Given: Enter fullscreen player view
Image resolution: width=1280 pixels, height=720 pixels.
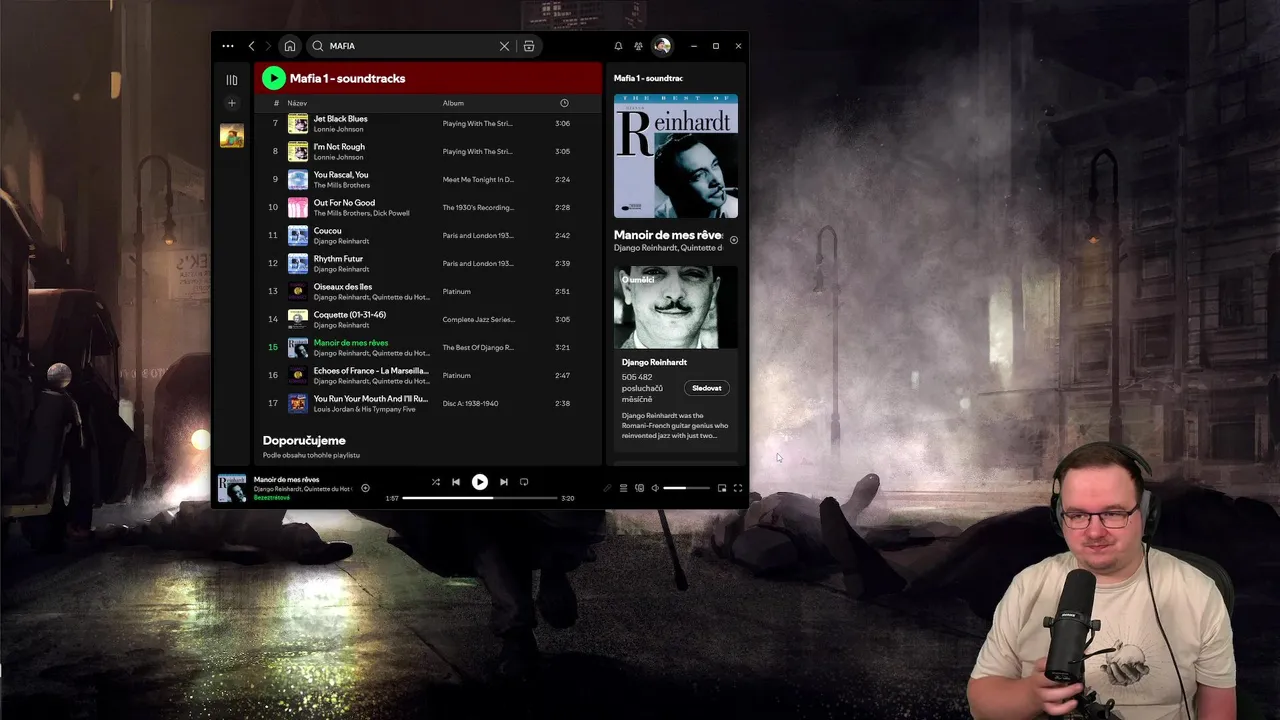Looking at the screenshot, I should (738, 488).
